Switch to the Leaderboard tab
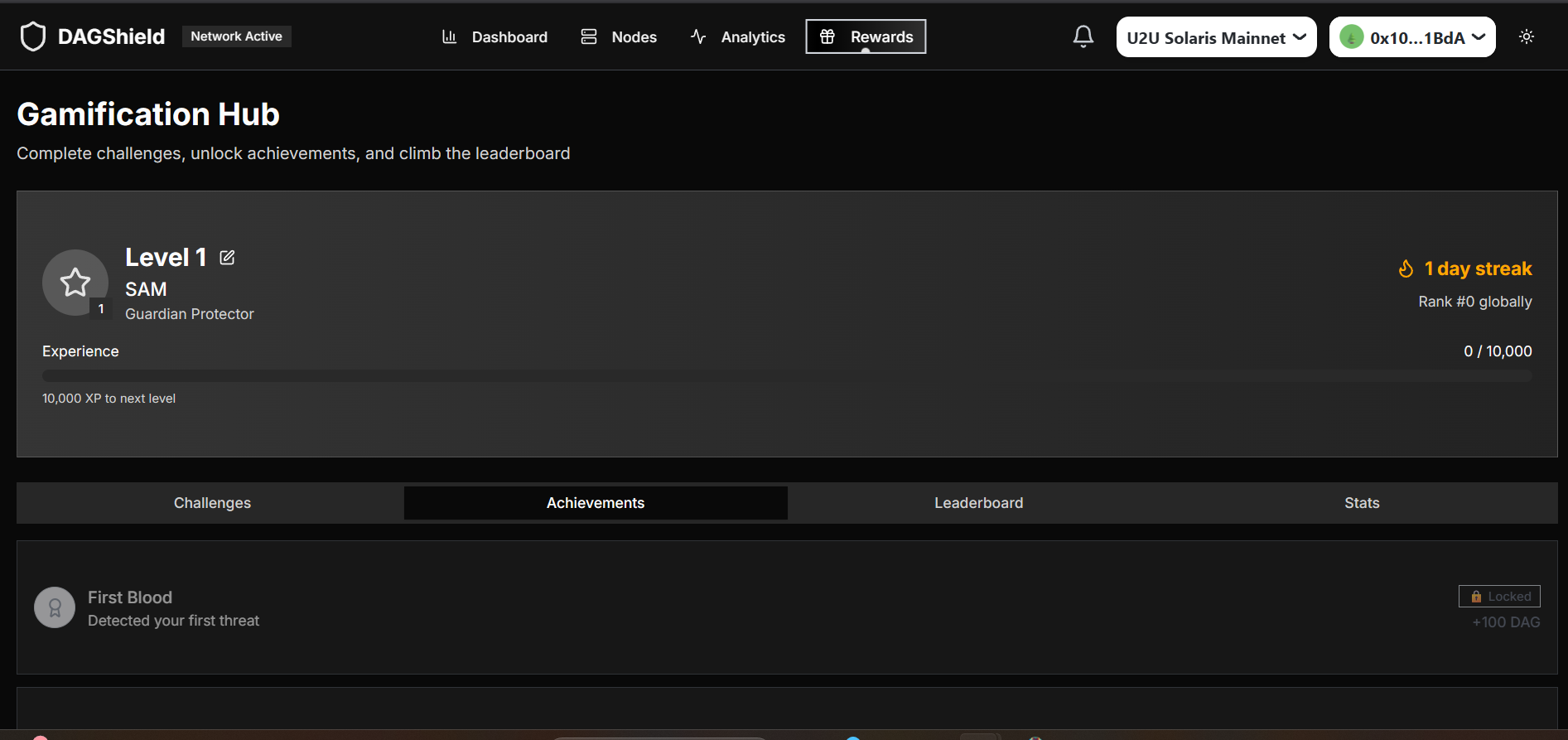Screen dimensions: 1568x740 click(x=978, y=503)
